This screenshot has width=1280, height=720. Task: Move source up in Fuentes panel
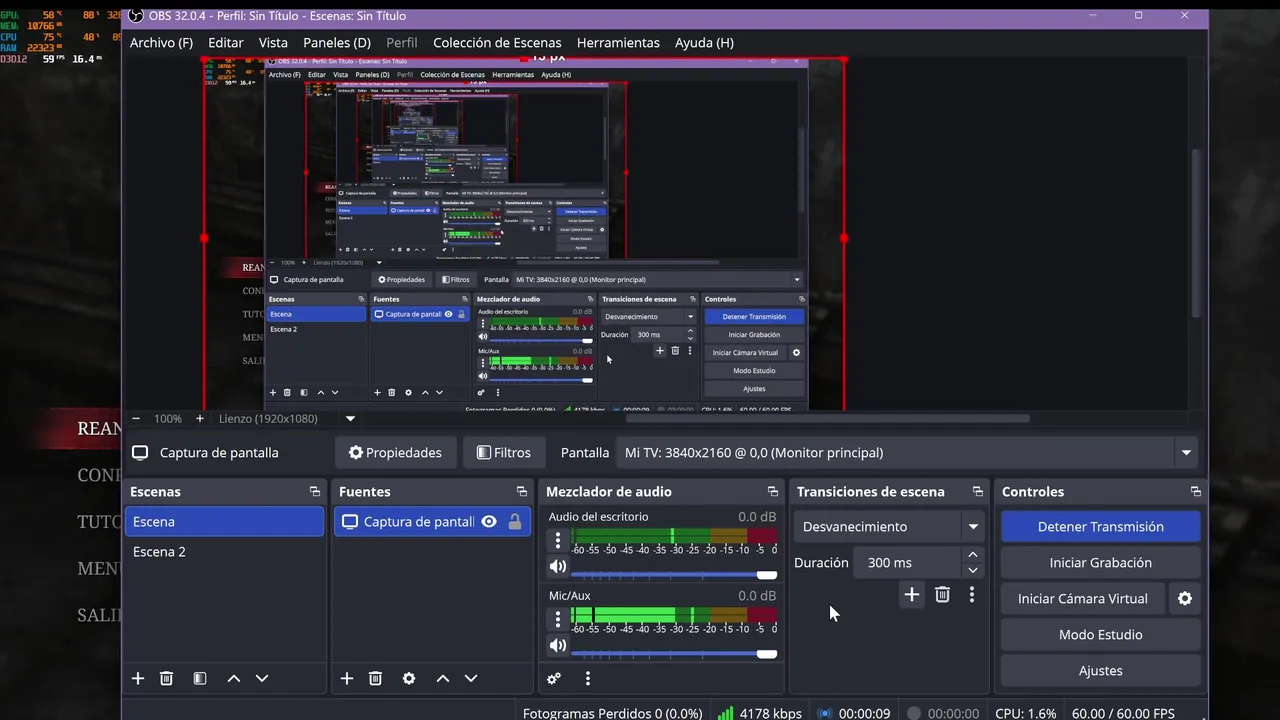click(443, 678)
